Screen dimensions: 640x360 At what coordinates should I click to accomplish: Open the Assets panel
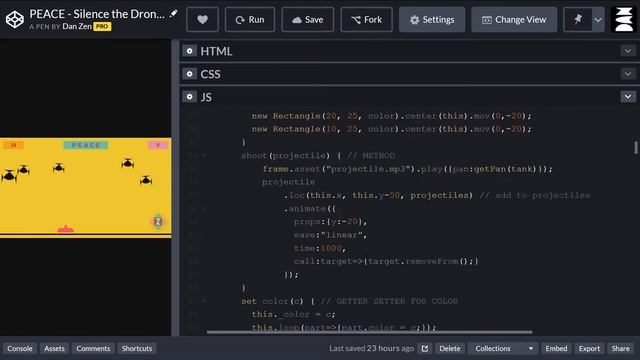point(54,349)
